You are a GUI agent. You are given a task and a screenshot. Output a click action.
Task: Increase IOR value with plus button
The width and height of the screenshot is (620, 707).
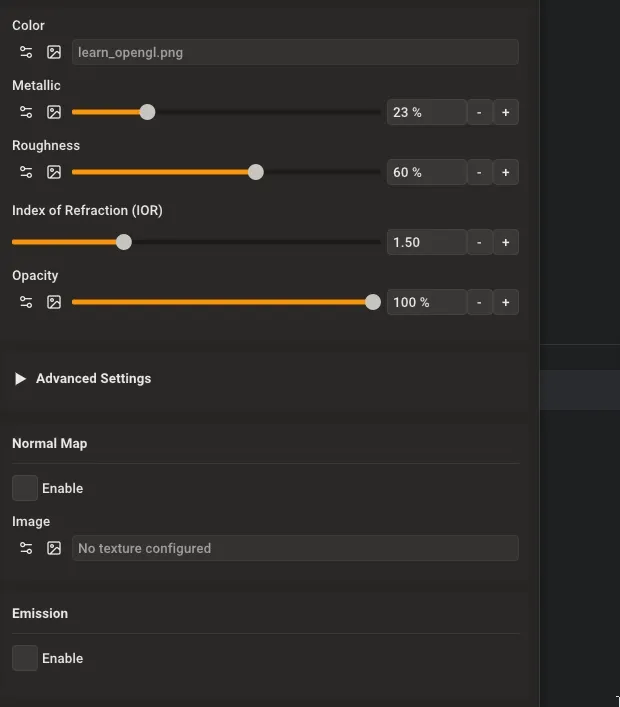pos(506,242)
